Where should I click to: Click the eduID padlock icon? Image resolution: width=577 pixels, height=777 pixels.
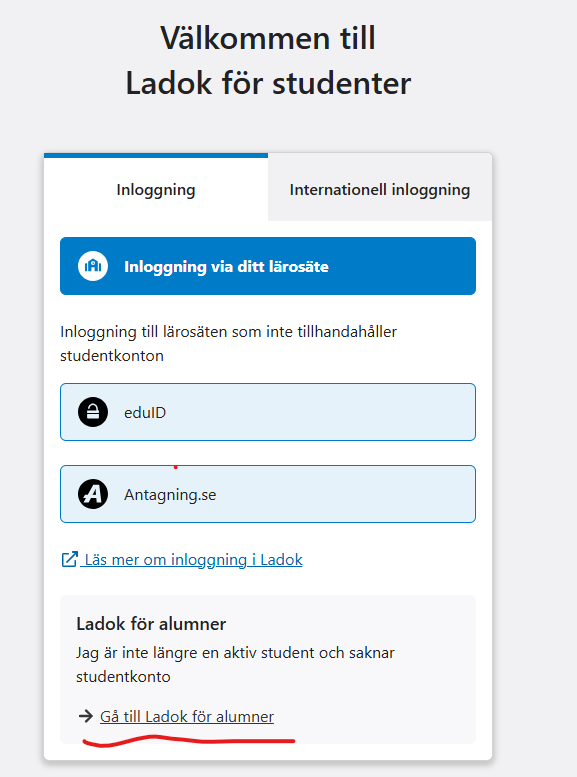(x=93, y=412)
